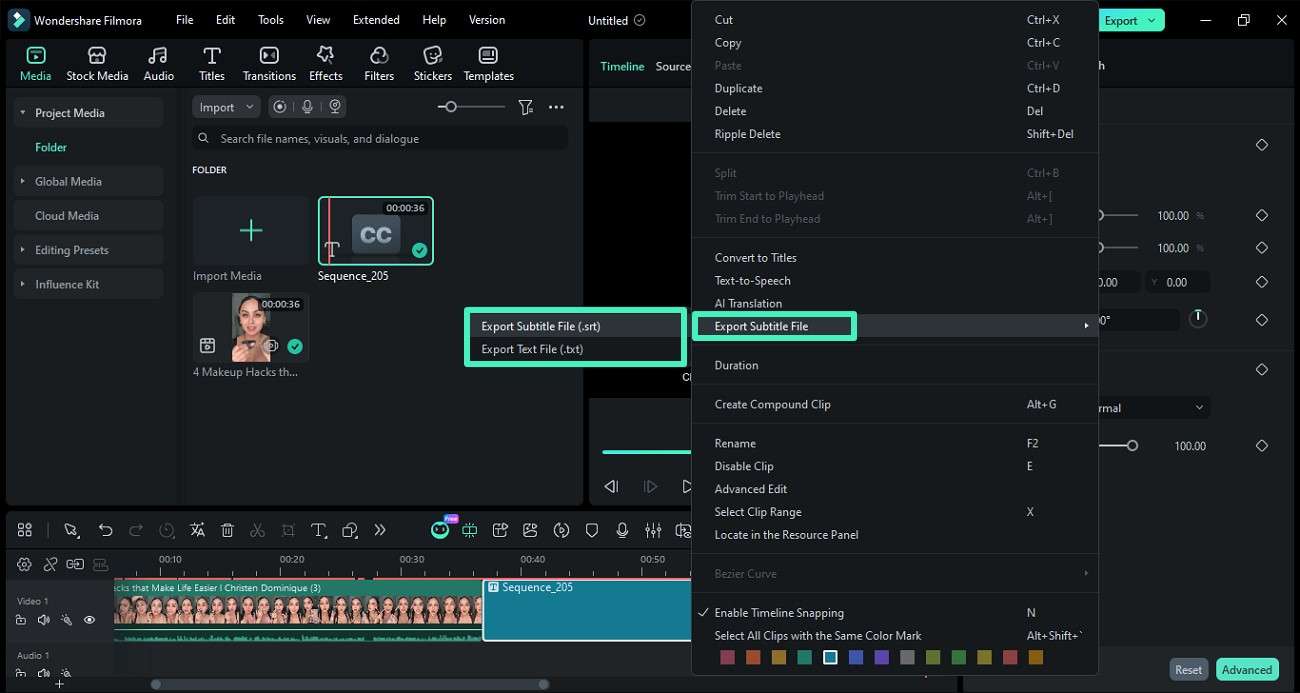Screen dimensions: 1300x693
Task: Expand the Influence Kit section
Action: pos(22,284)
